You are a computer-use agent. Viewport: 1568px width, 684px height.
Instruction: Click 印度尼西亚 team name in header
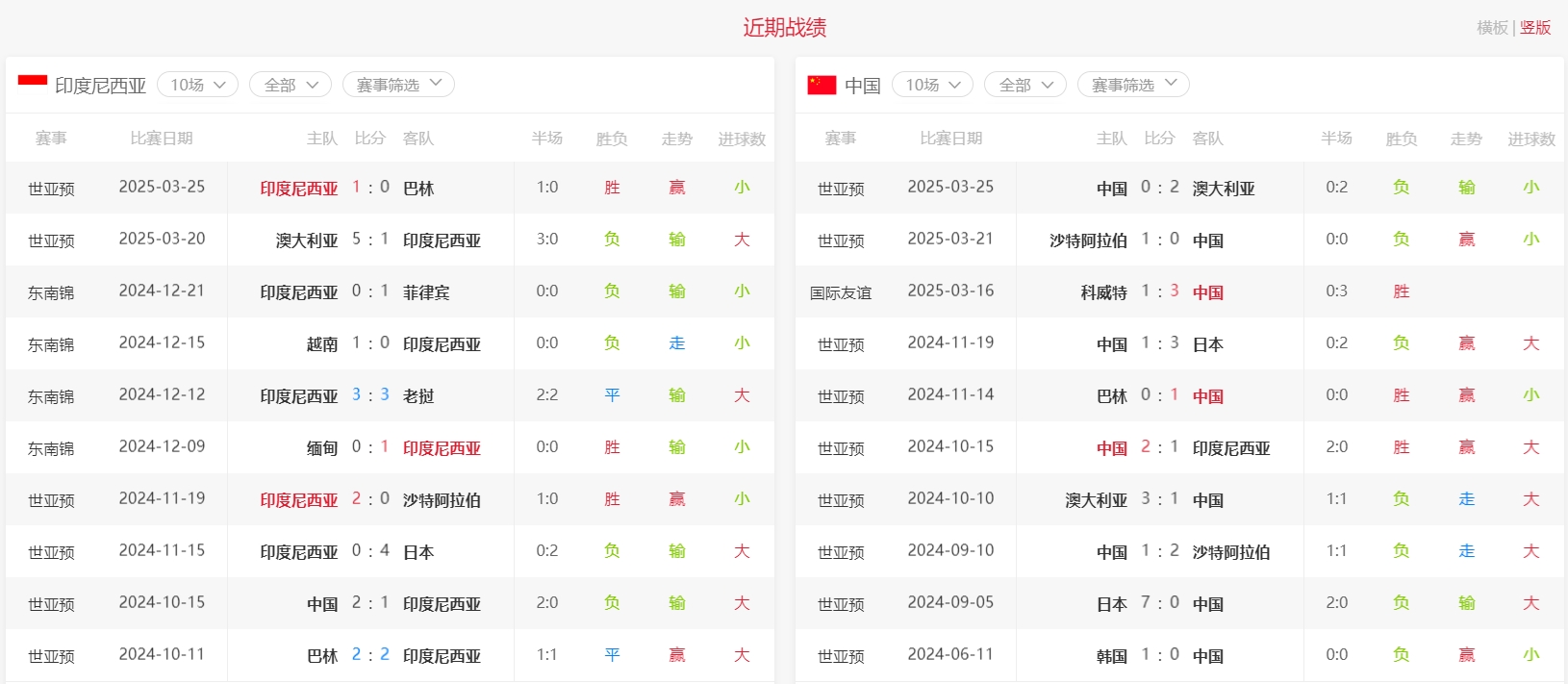pyautogui.click(x=101, y=86)
